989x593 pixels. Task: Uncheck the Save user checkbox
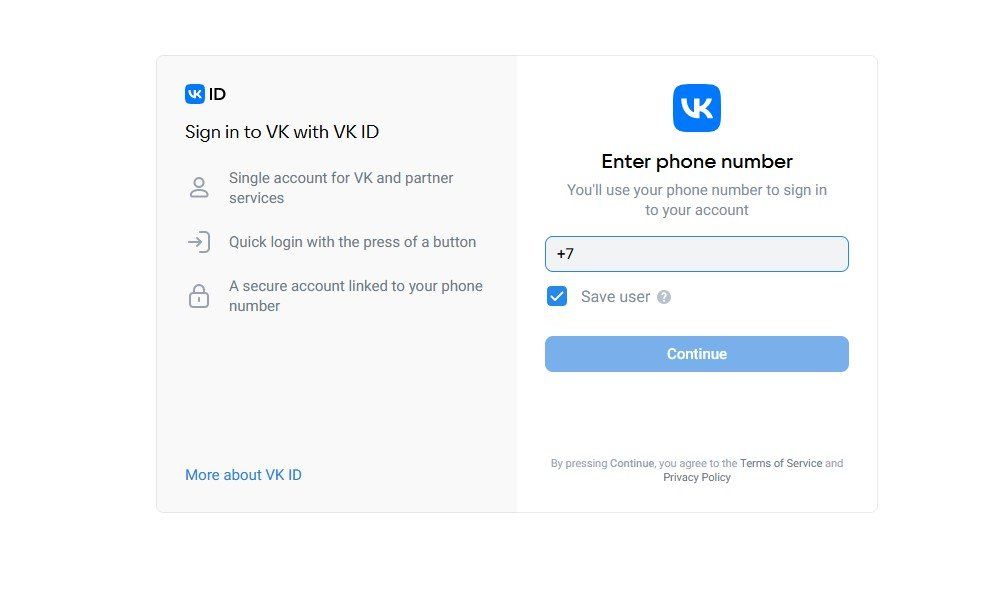point(557,296)
